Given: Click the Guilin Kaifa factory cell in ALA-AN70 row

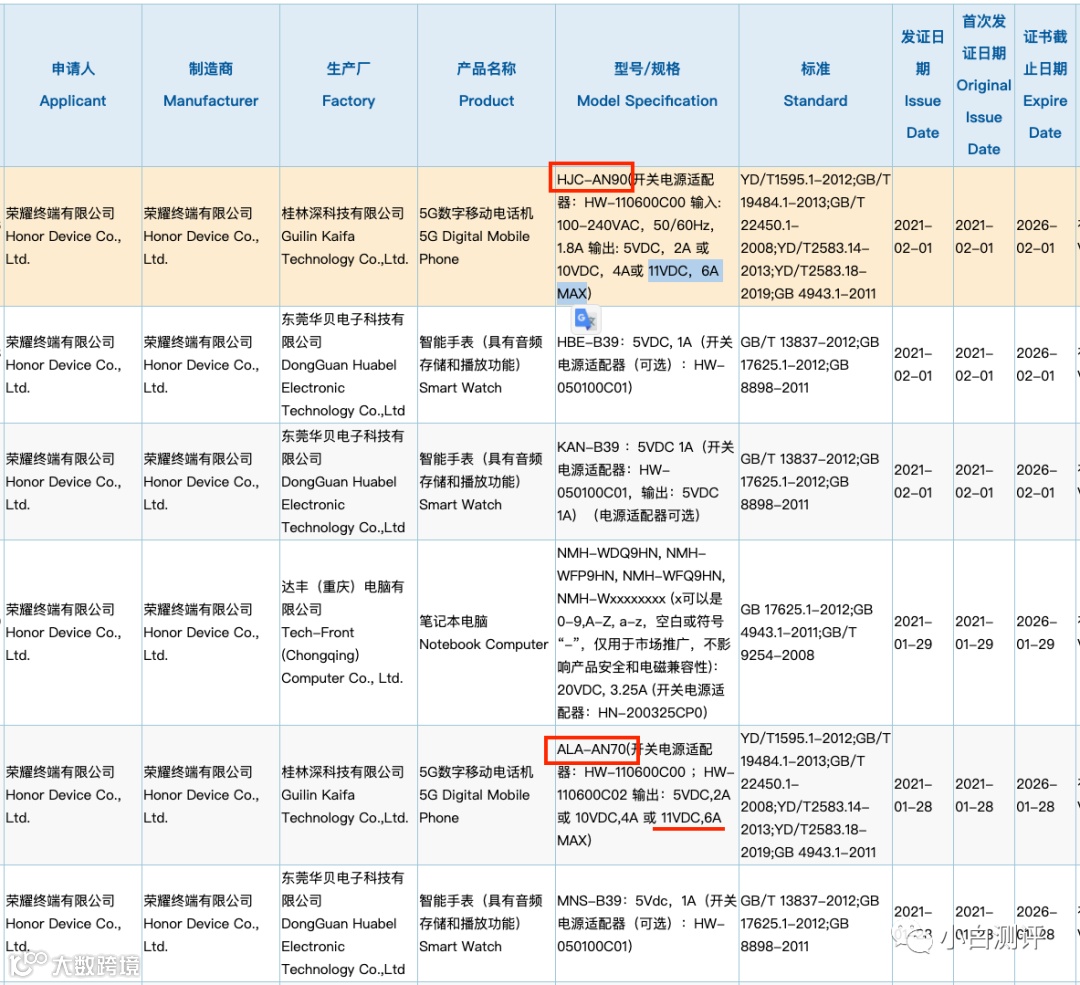Looking at the screenshot, I should [x=349, y=795].
